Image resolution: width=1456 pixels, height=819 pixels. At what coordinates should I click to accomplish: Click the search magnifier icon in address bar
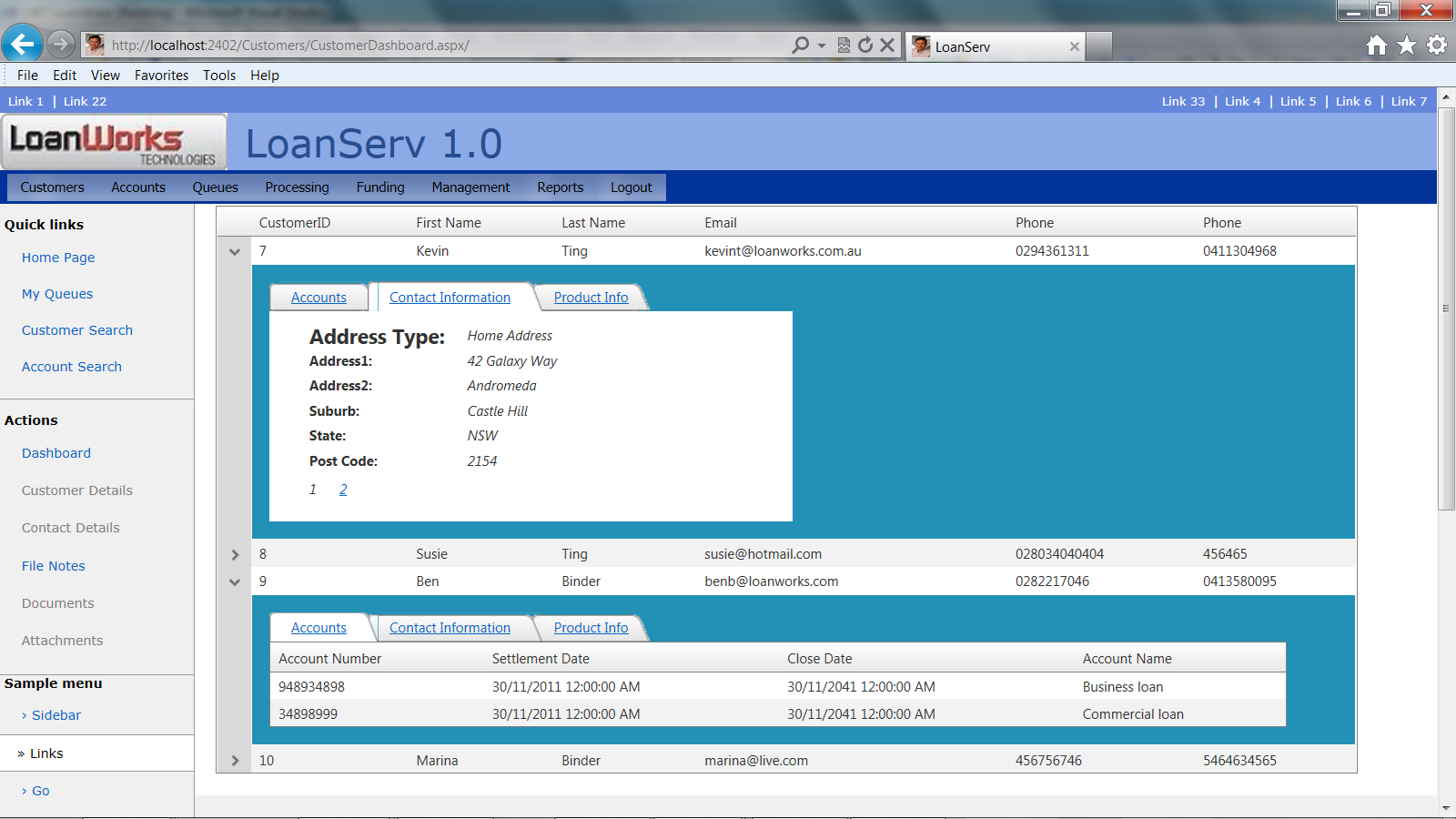click(x=800, y=45)
